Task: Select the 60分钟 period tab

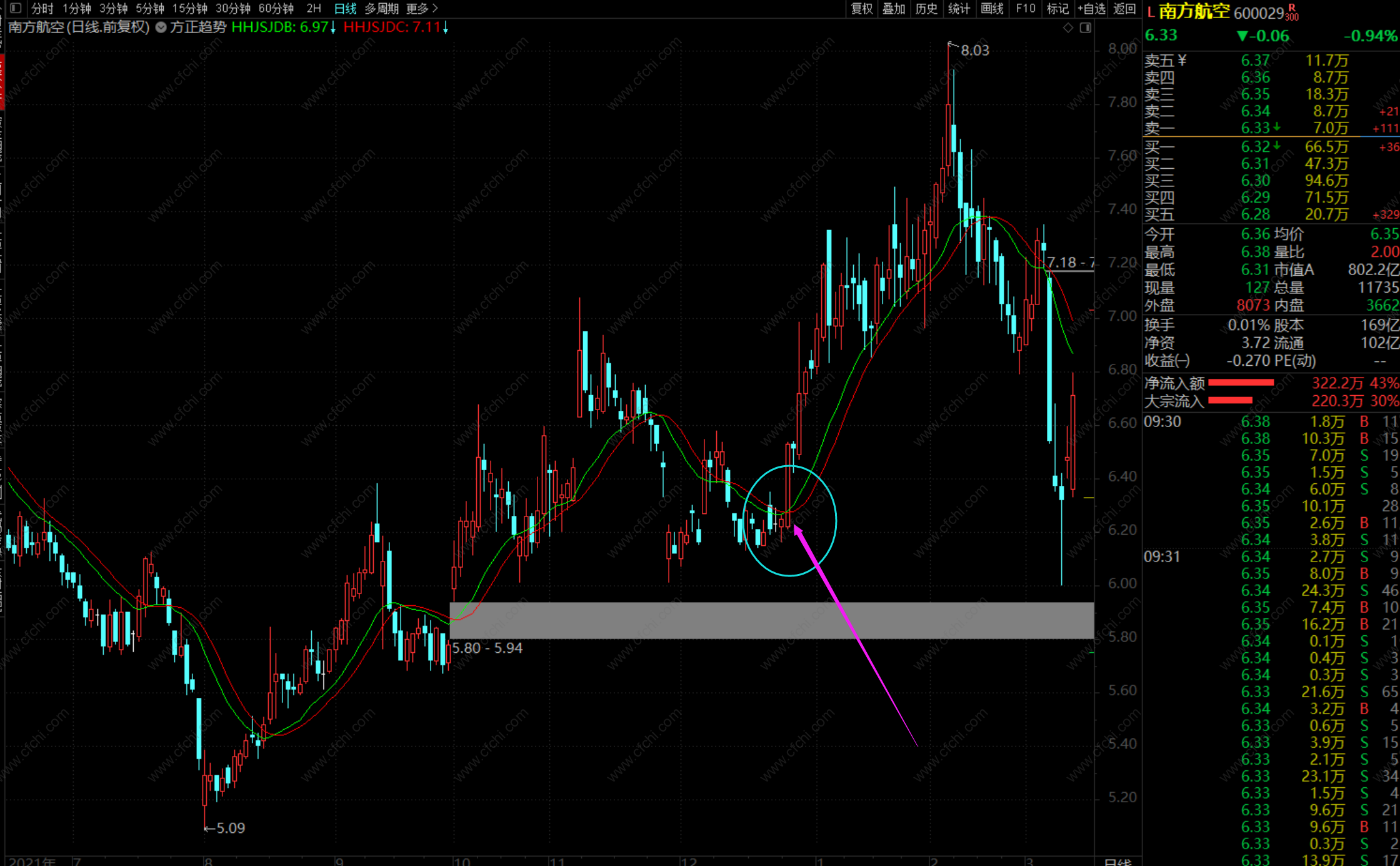Action: pos(276,8)
